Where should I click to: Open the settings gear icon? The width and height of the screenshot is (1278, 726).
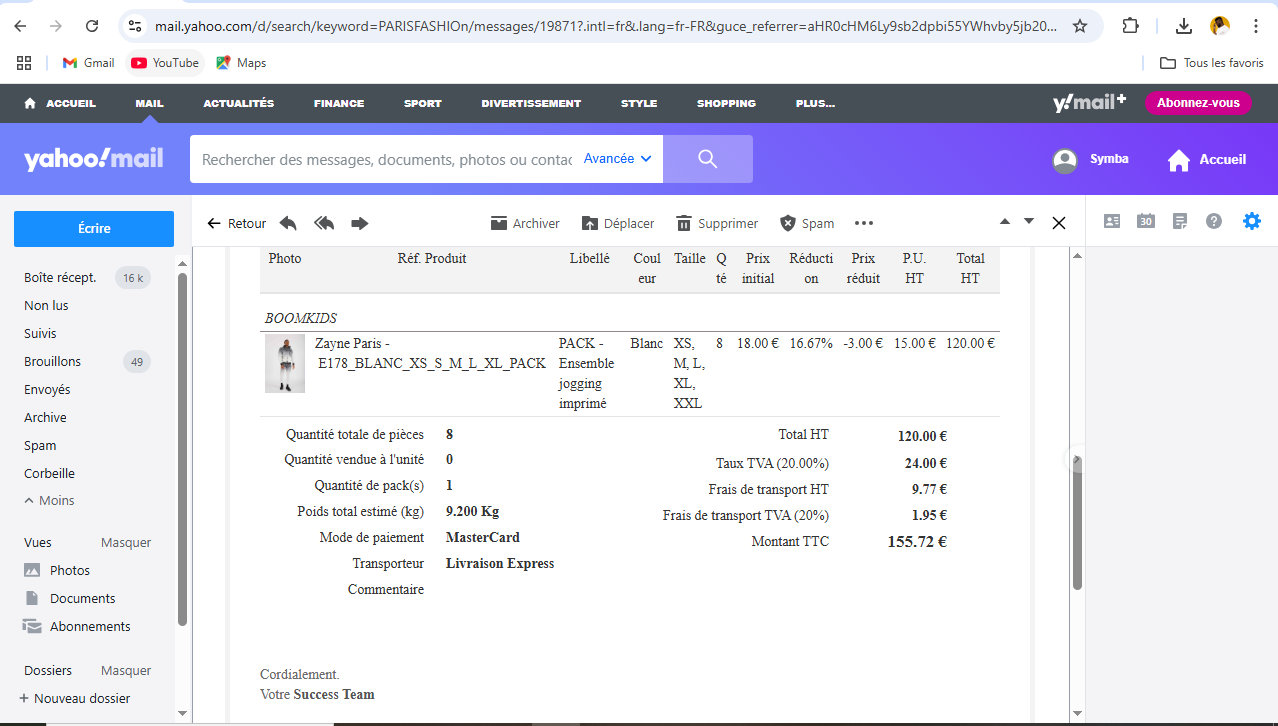(1252, 221)
